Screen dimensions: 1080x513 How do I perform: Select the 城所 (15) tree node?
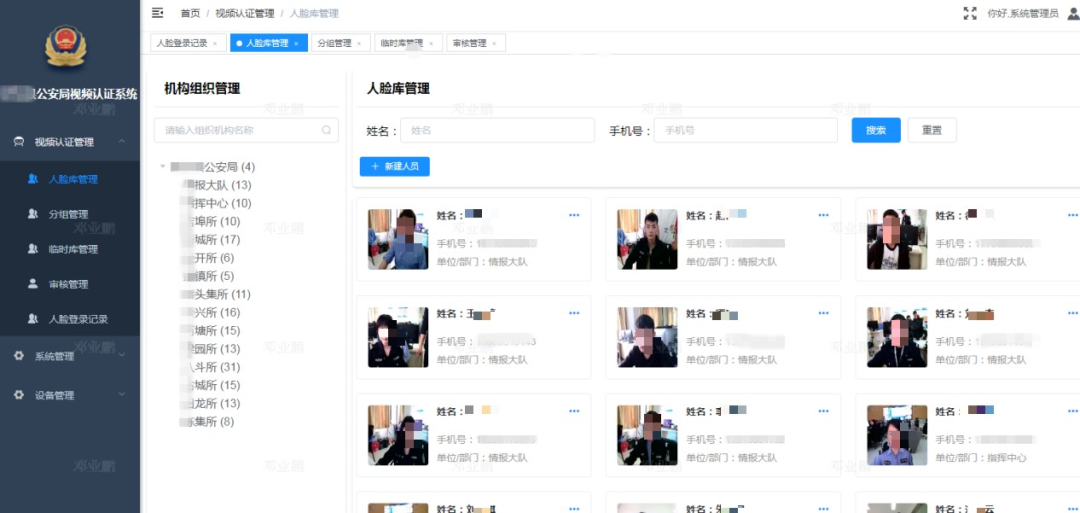coord(212,385)
